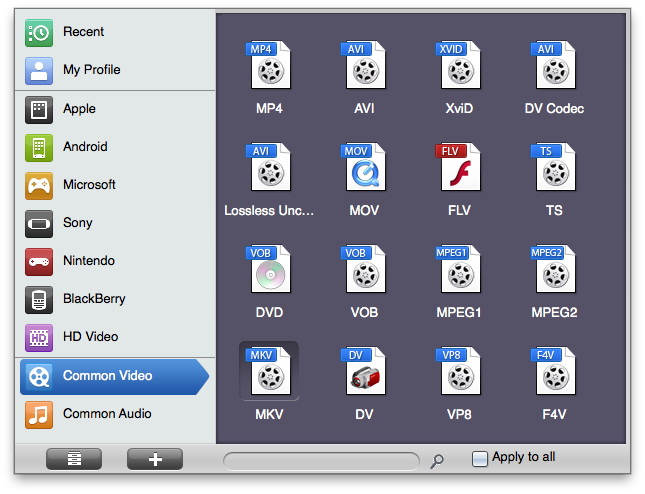Open the Recent category
The width and height of the screenshot is (645, 494).
click(82, 32)
